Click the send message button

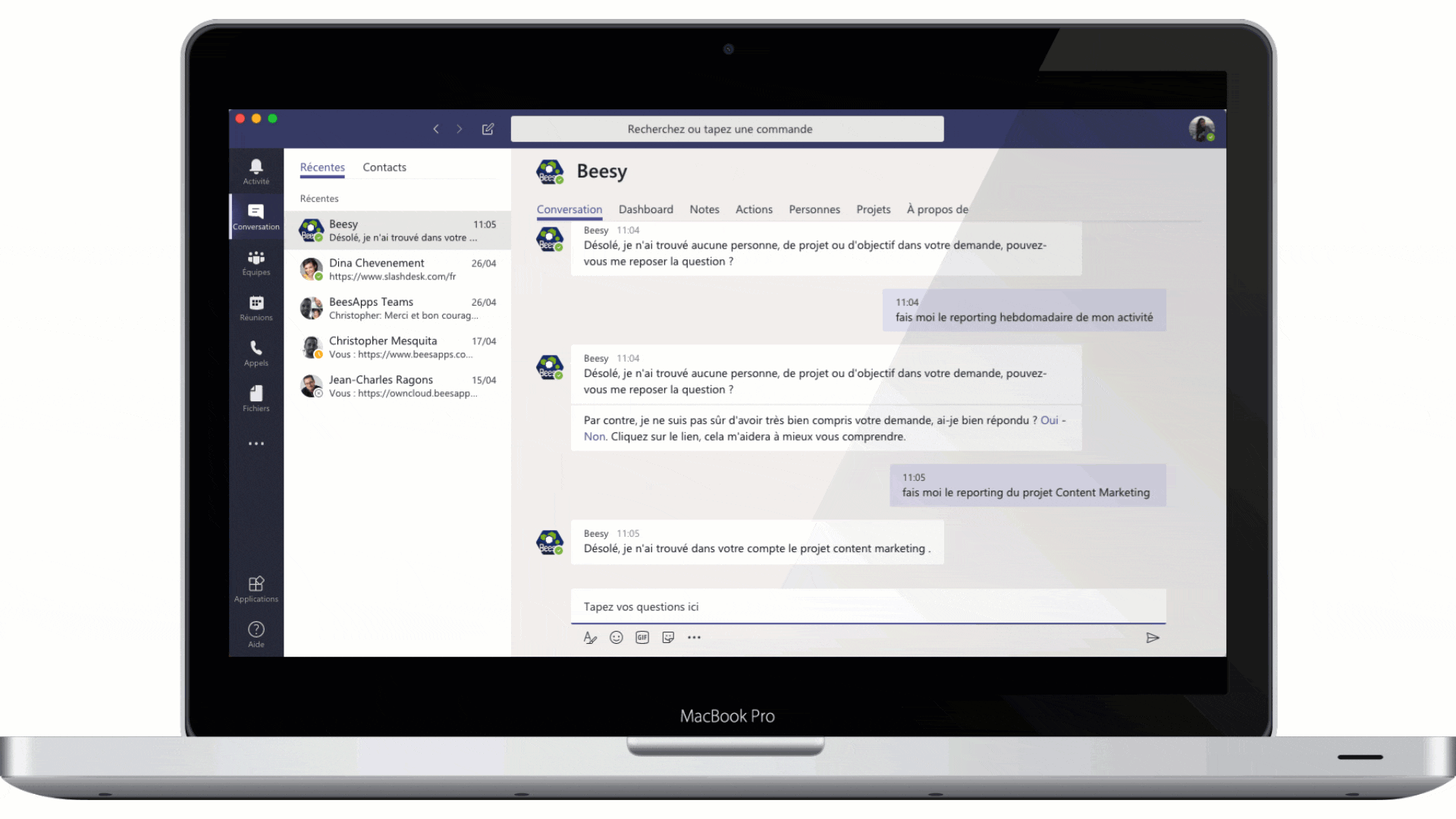1152,638
